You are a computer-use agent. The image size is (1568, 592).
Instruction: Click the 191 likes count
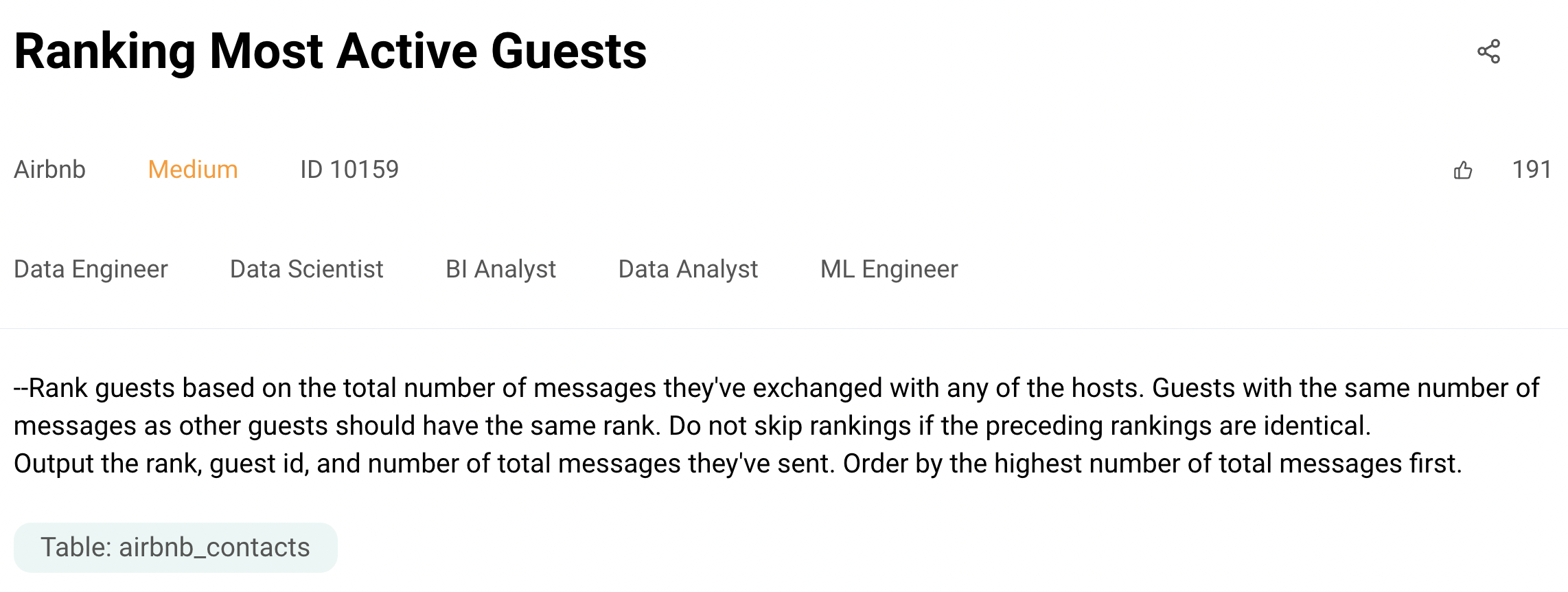pyautogui.click(x=1532, y=170)
